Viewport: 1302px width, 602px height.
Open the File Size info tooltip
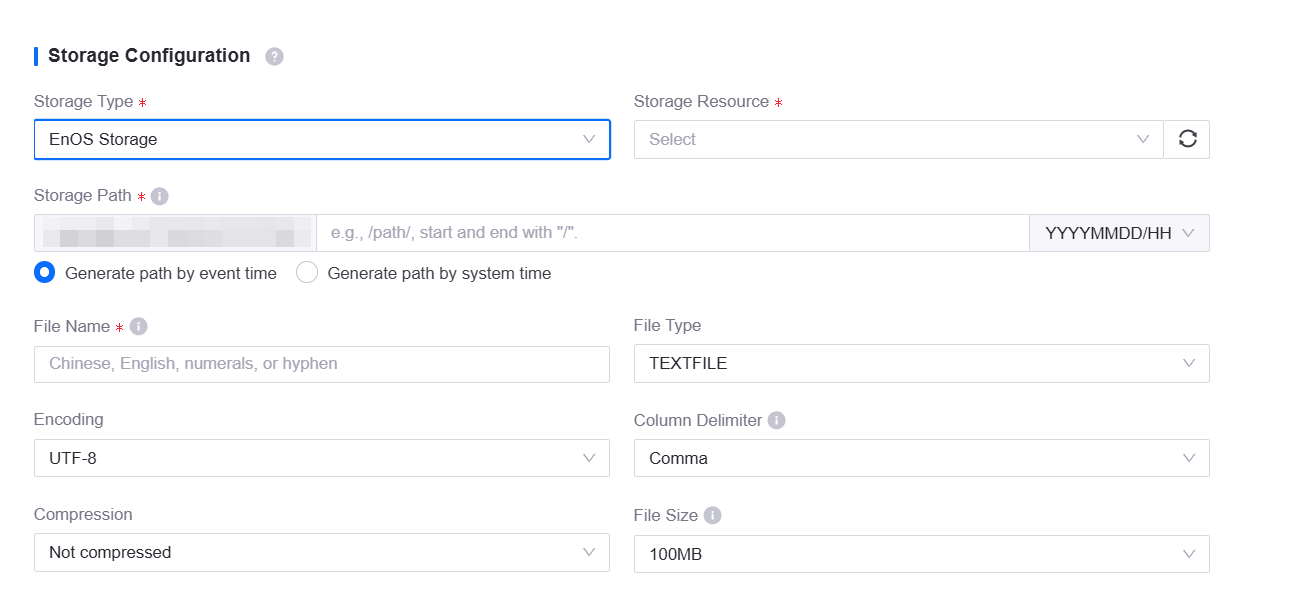[x=711, y=515]
